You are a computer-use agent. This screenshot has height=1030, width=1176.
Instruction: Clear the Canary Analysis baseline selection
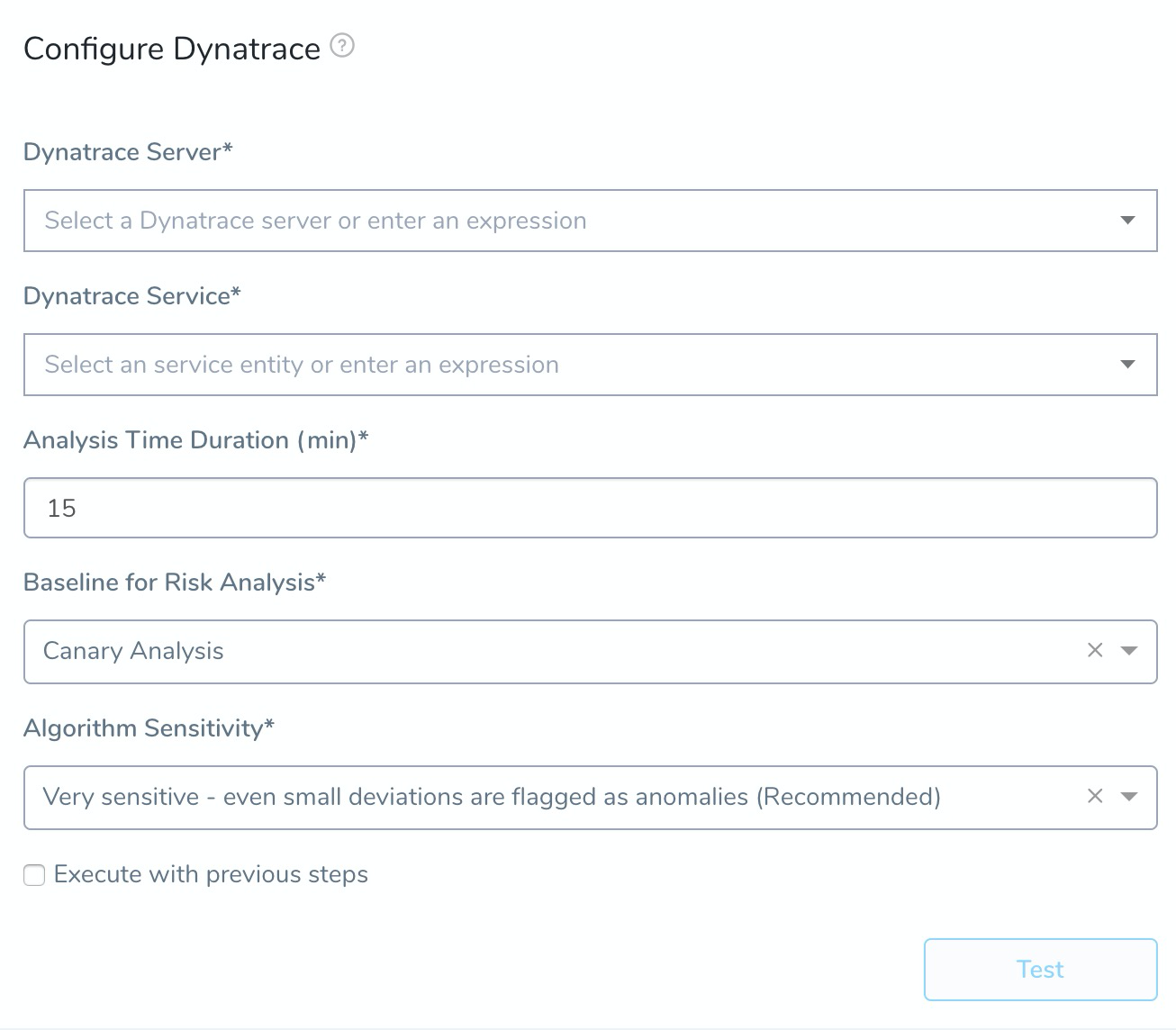click(x=1095, y=650)
